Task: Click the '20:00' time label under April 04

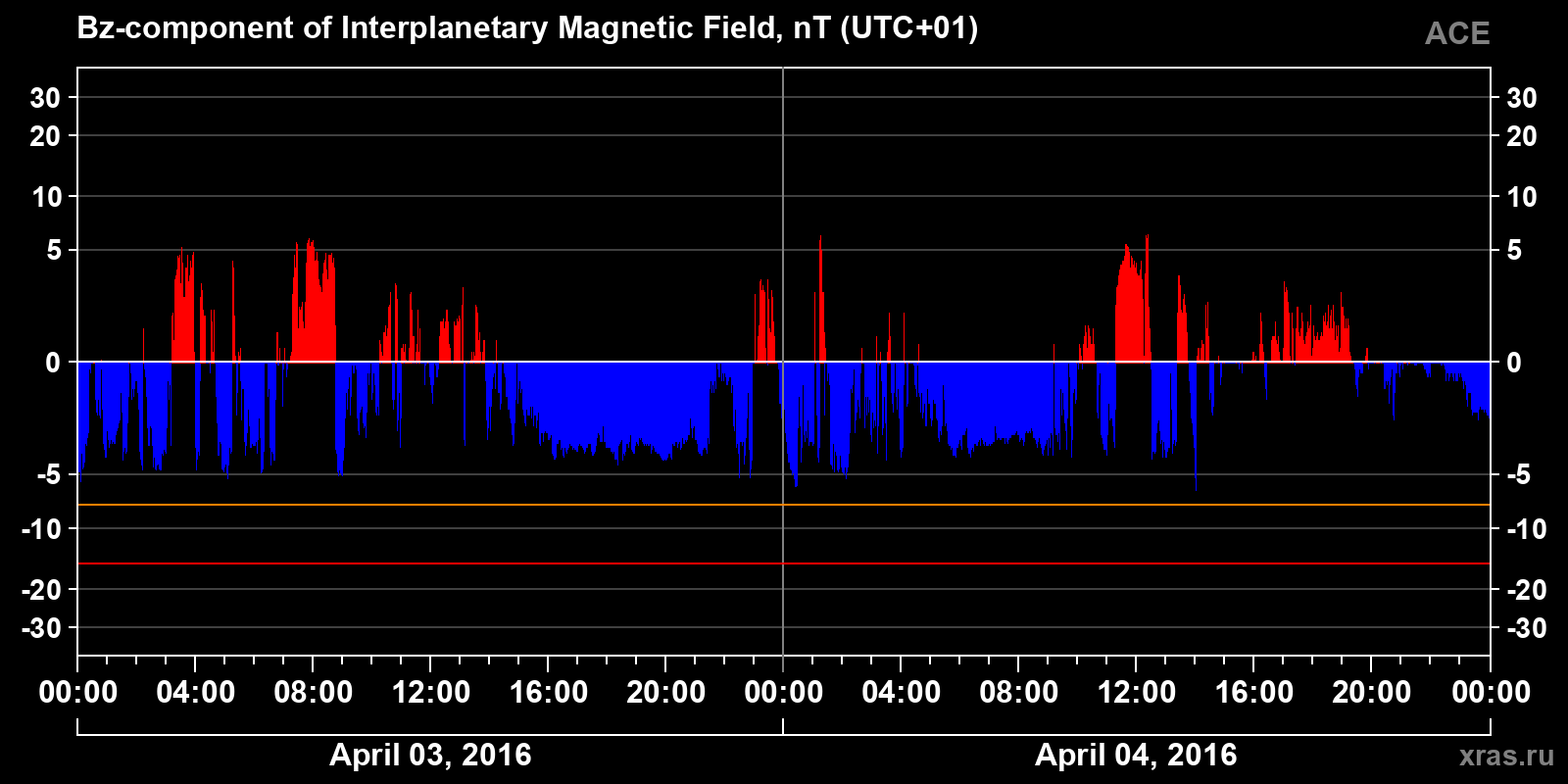Action: 1372,693
